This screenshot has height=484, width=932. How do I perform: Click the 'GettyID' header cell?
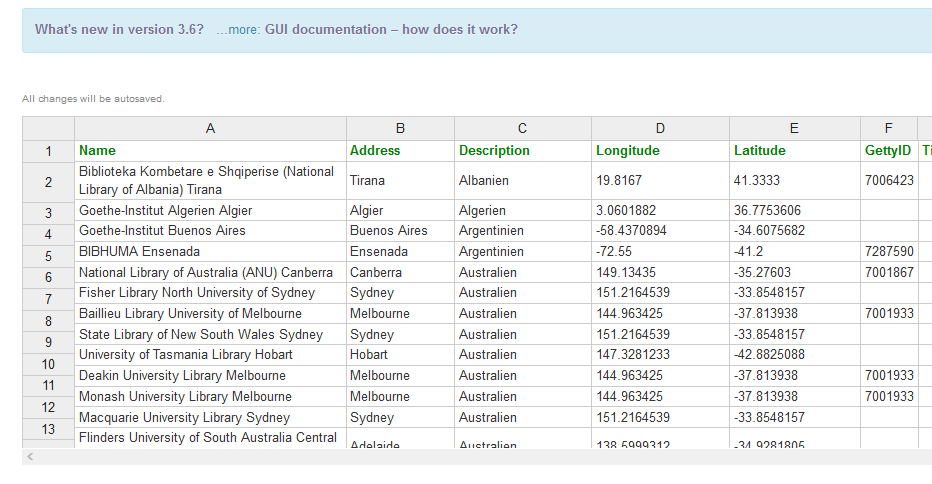[889, 151]
